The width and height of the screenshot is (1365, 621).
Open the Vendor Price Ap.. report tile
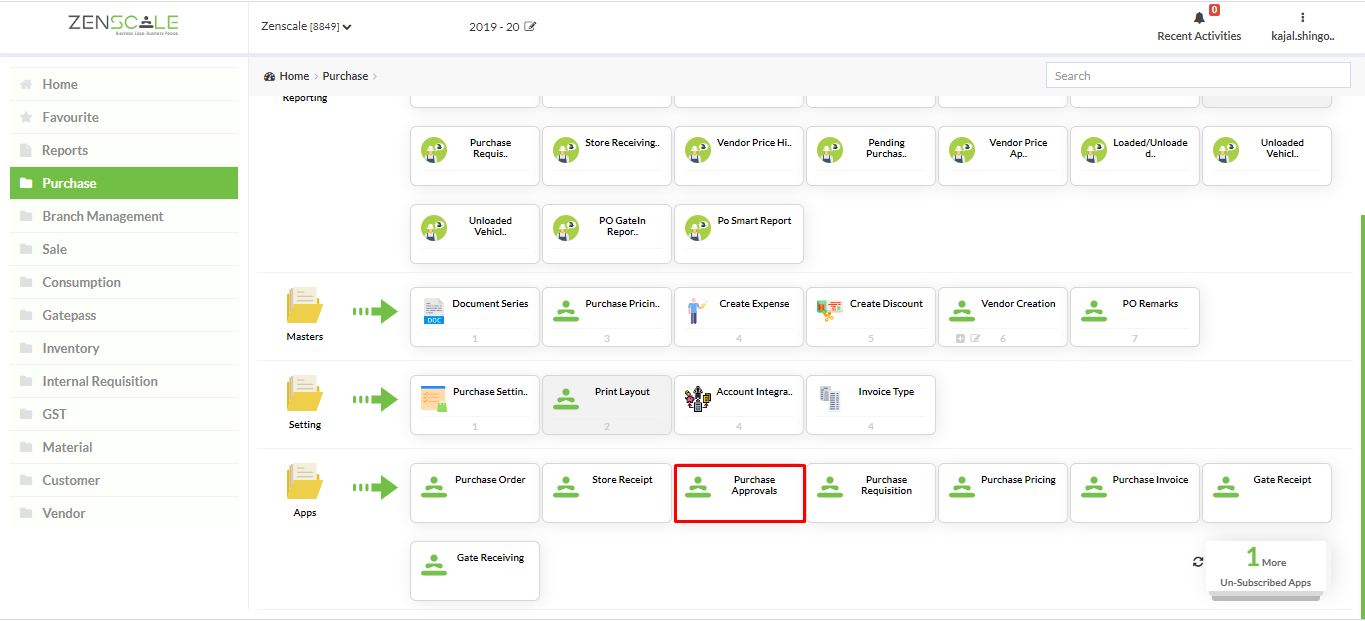click(x=1003, y=156)
